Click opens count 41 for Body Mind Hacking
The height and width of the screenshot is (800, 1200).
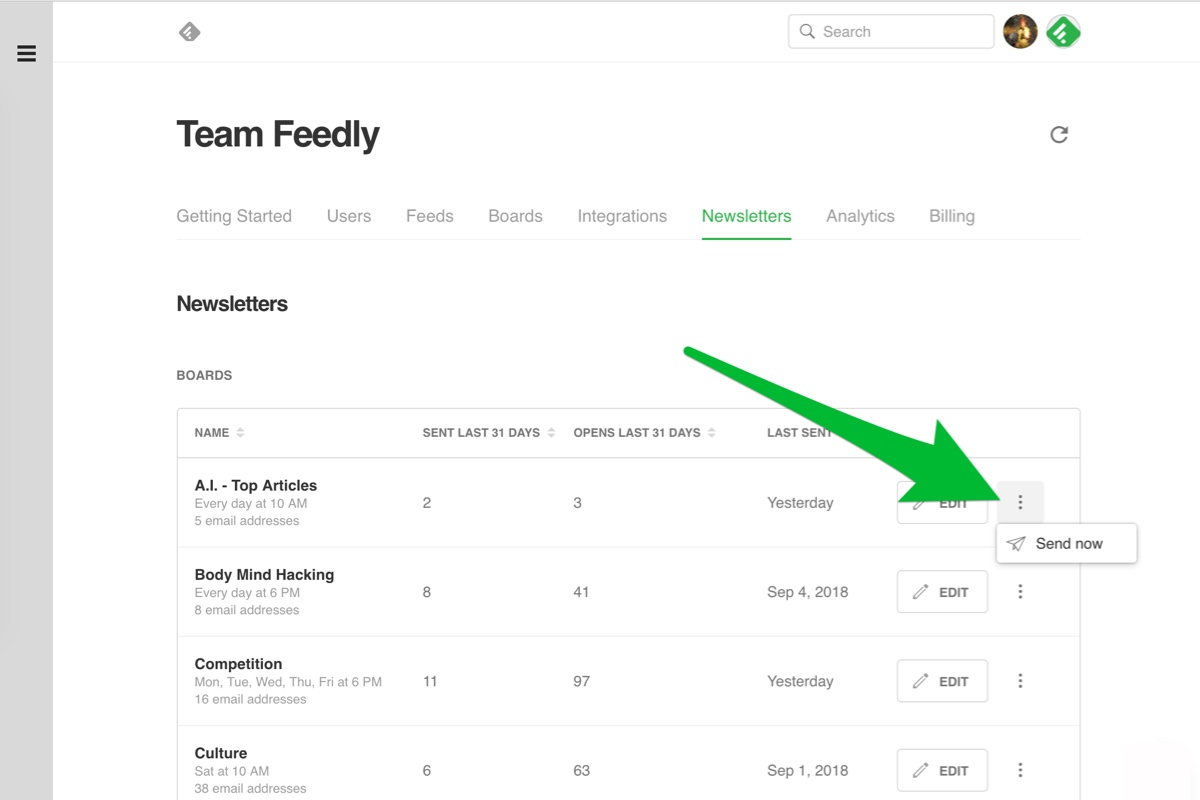click(581, 592)
